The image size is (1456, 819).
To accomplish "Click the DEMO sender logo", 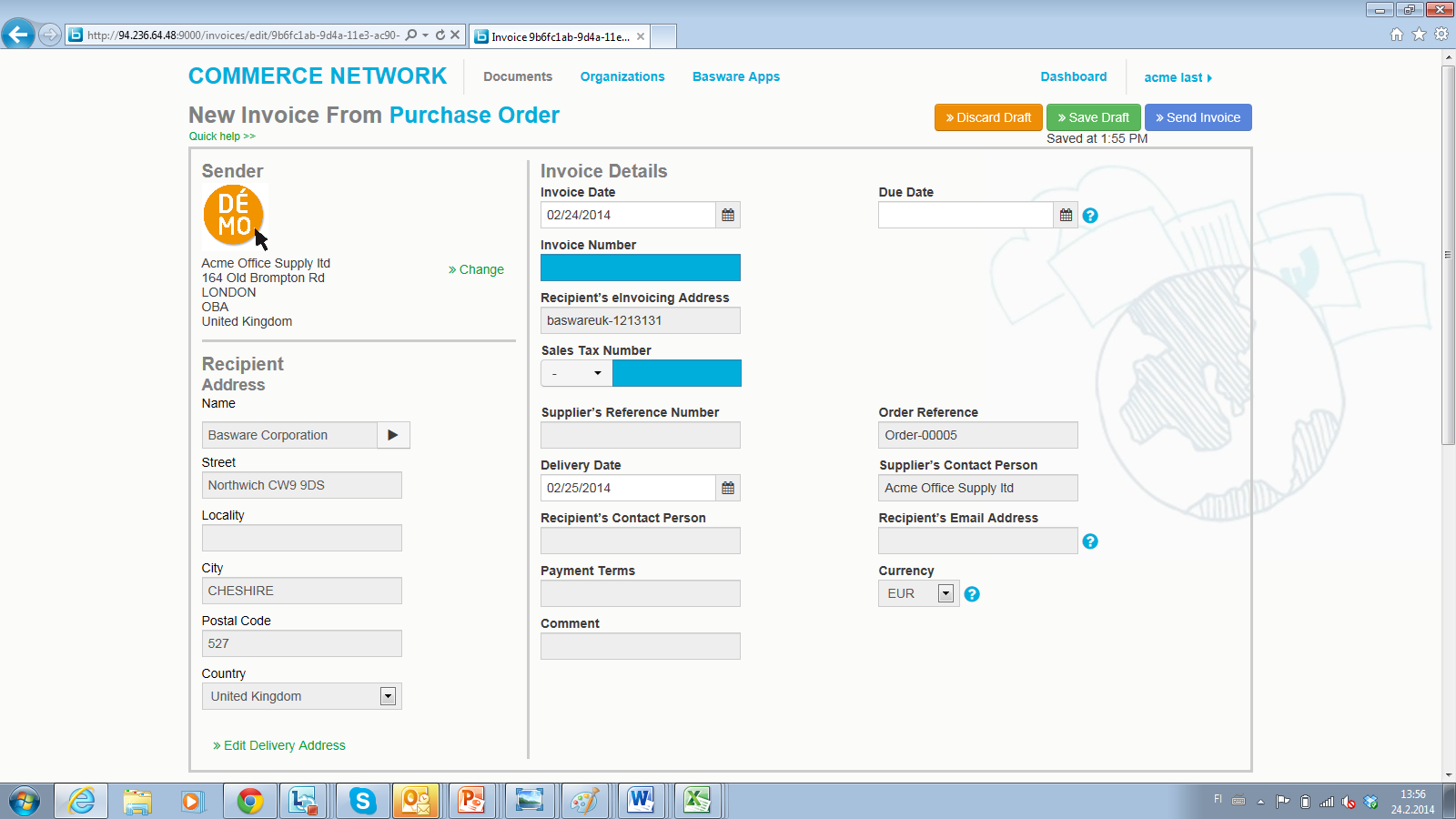I will (x=234, y=215).
